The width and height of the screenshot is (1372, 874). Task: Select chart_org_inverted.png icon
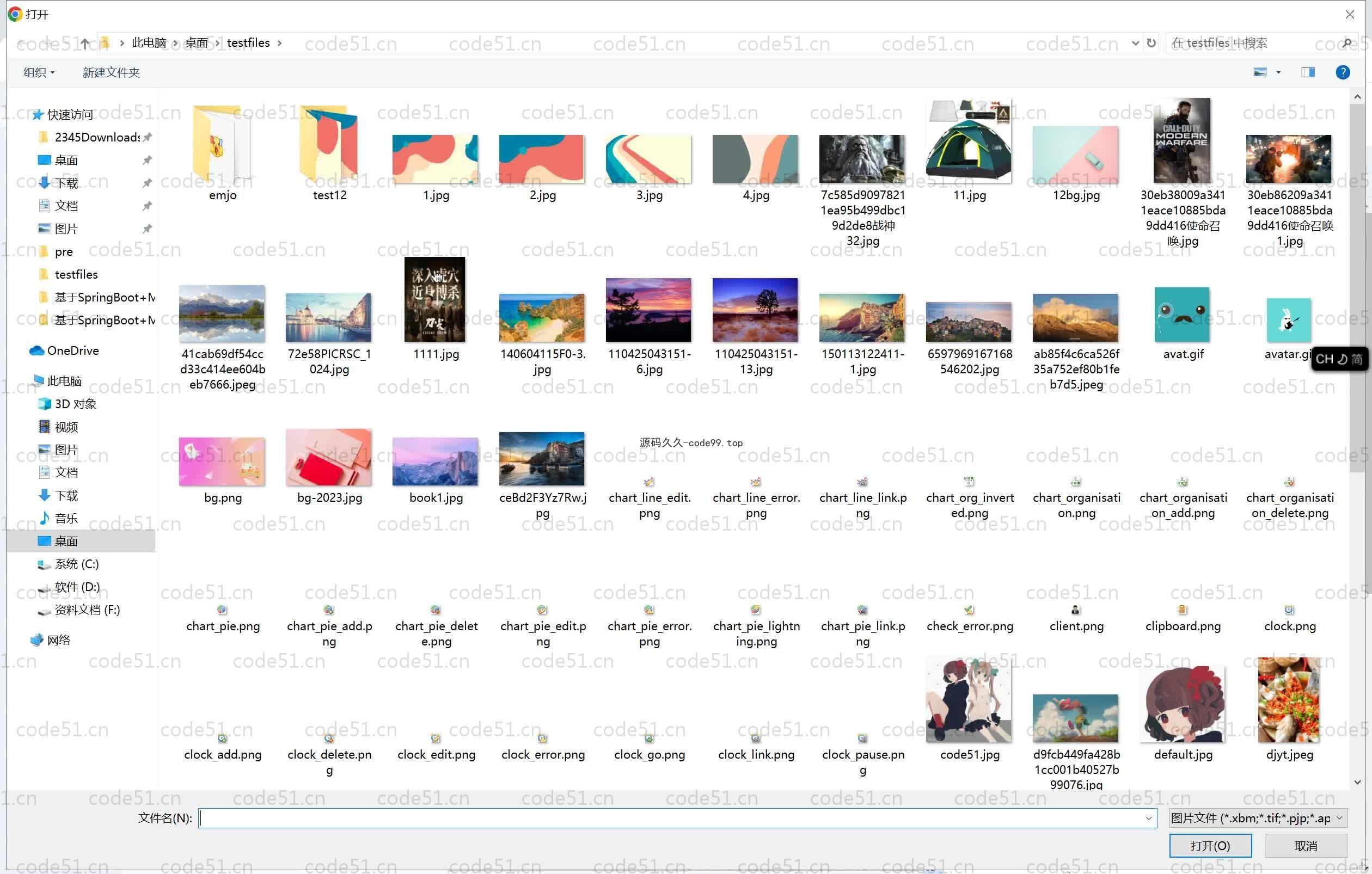(x=969, y=482)
